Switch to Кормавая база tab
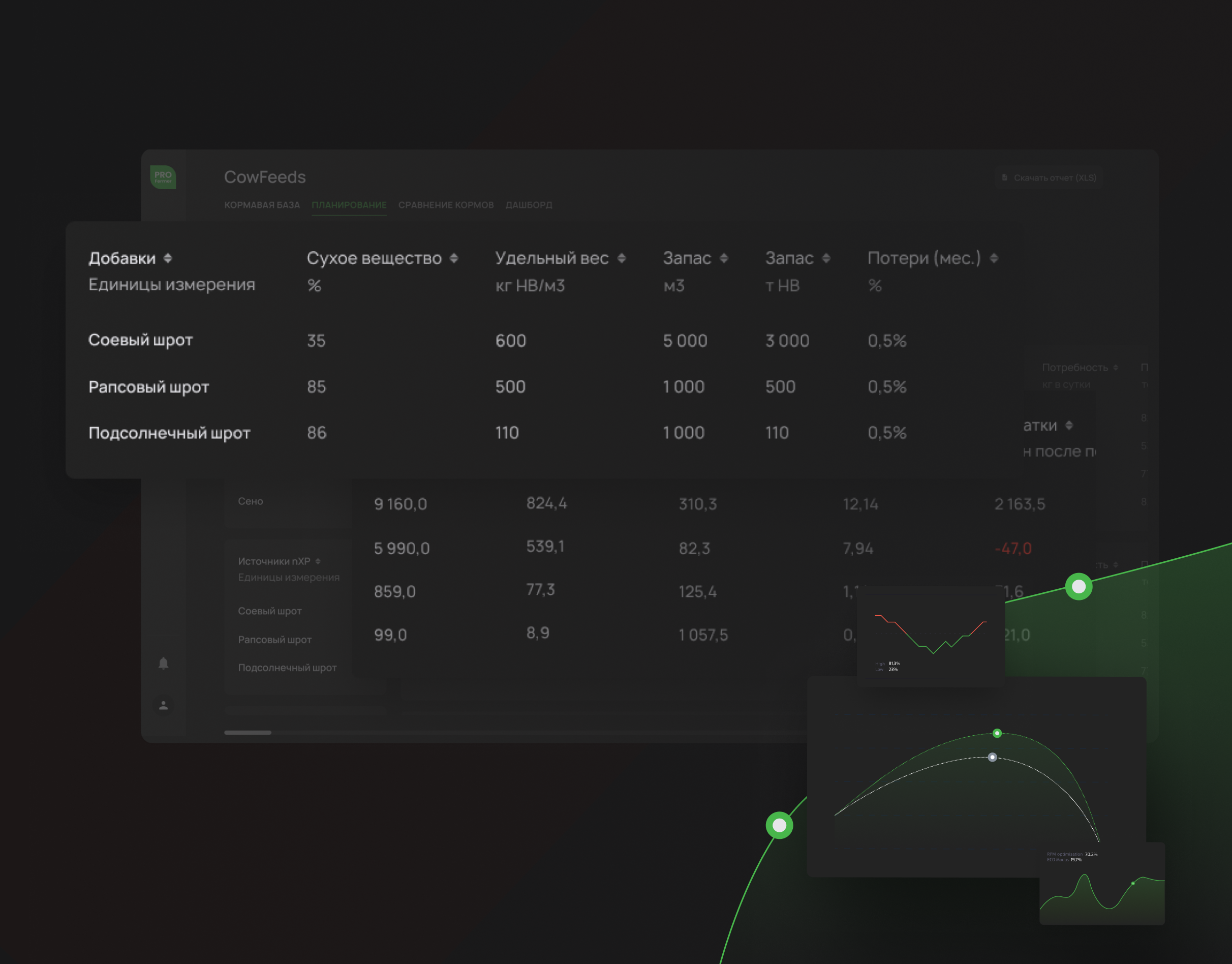This screenshot has width=1232, height=964. (262, 205)
